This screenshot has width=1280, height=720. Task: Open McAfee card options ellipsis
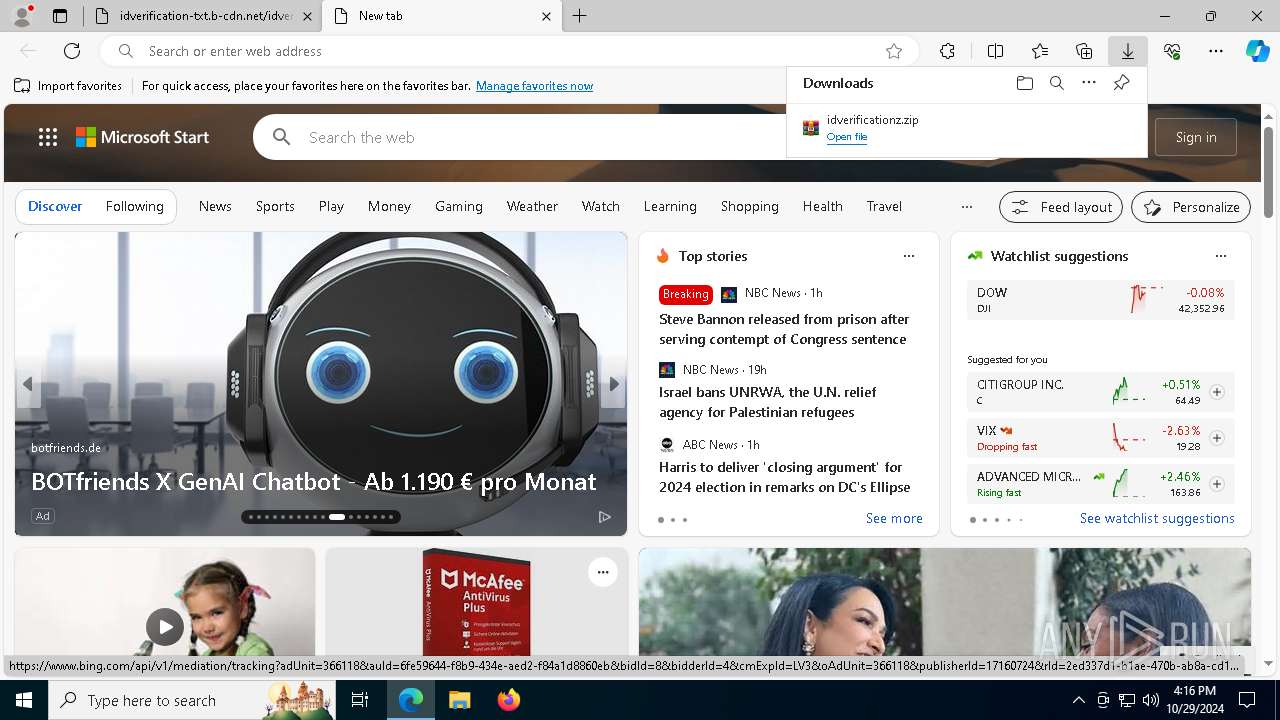pos(602,572)
